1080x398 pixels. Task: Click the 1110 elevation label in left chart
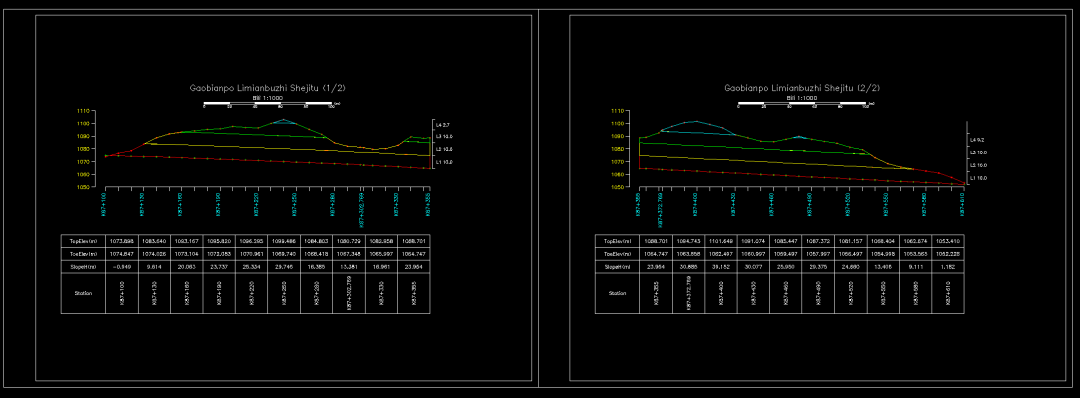(x=84, y=111)
